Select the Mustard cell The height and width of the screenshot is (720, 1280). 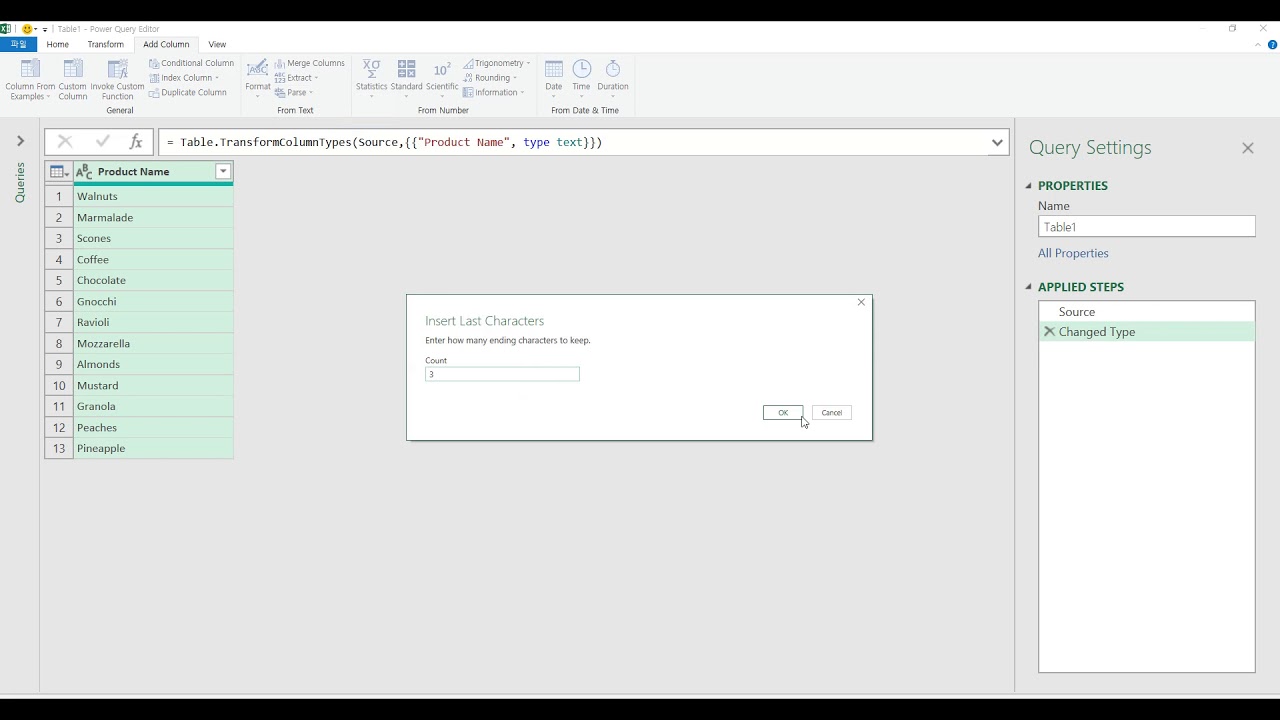153,385
